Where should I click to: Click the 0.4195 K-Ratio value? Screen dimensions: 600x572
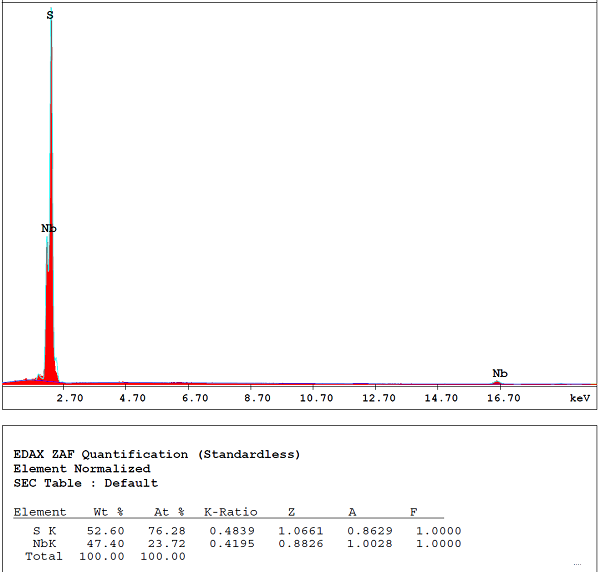point(232,543)
